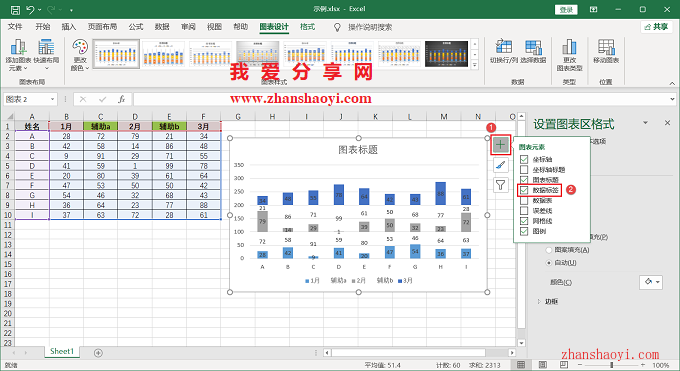Toggle the 数据标签 checkbox
The image size is (680, 371).
point(524,190)
